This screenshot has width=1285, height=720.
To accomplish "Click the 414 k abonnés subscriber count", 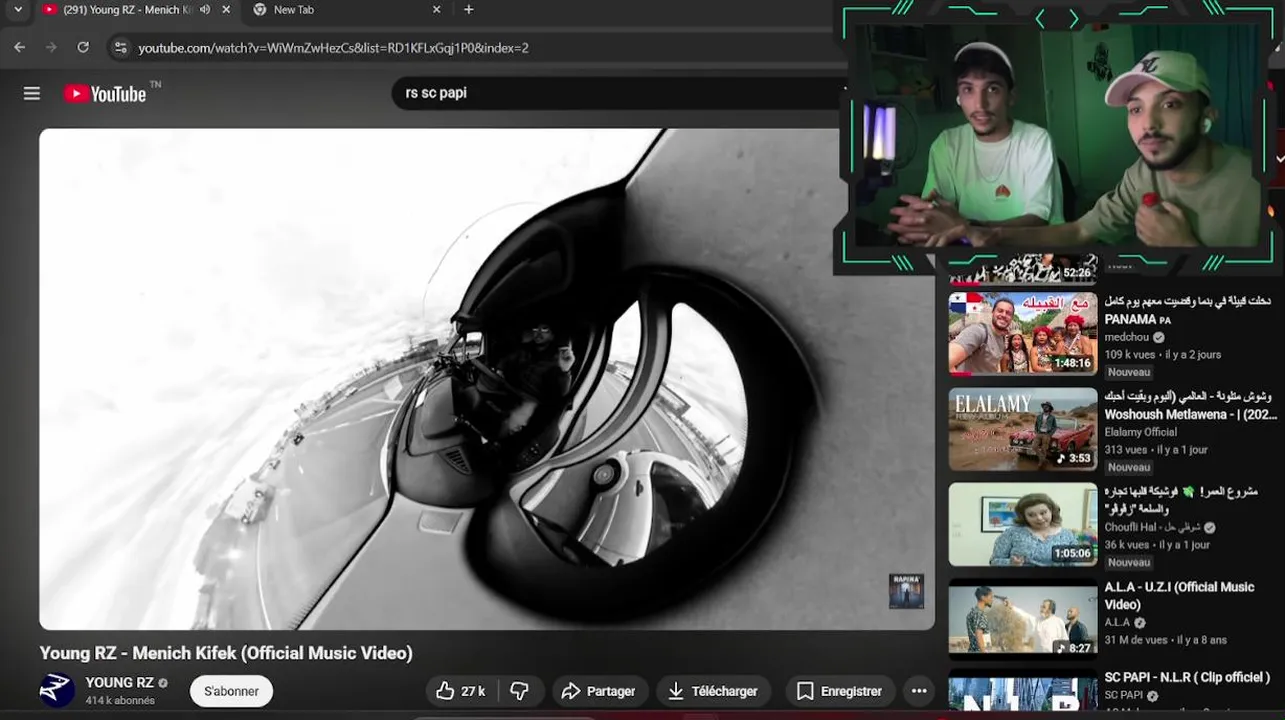I will tap(120, 701).
